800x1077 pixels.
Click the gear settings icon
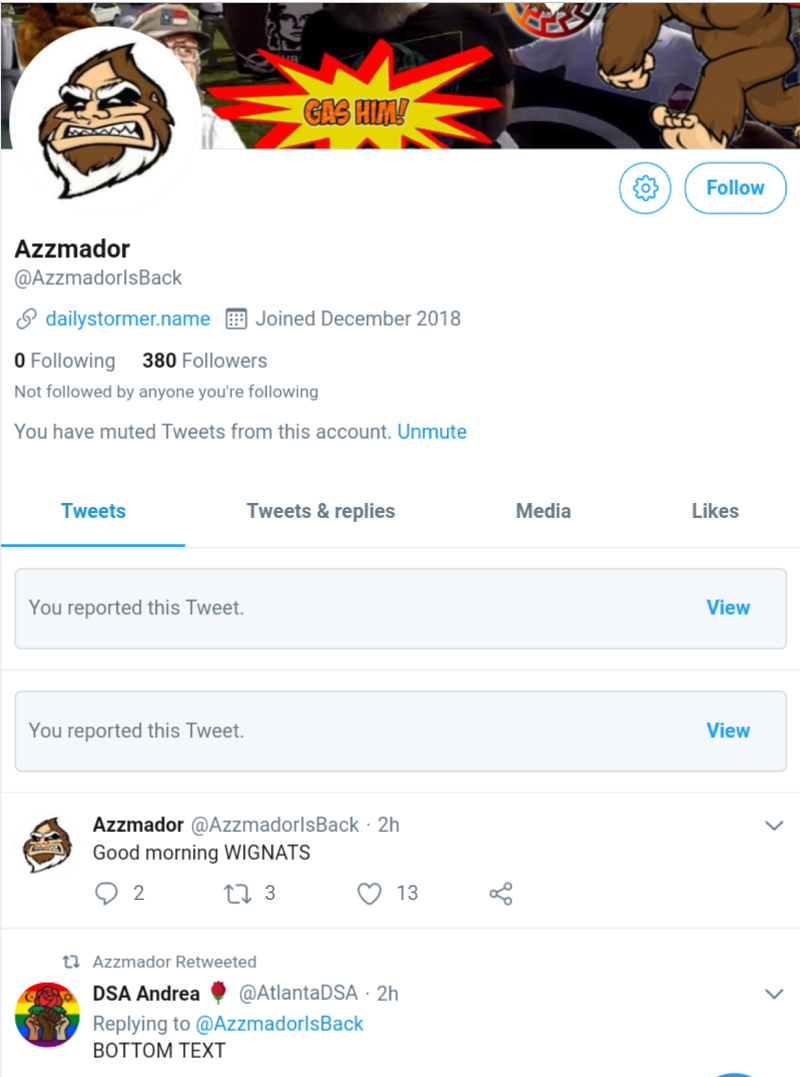[x=645, y=188]
